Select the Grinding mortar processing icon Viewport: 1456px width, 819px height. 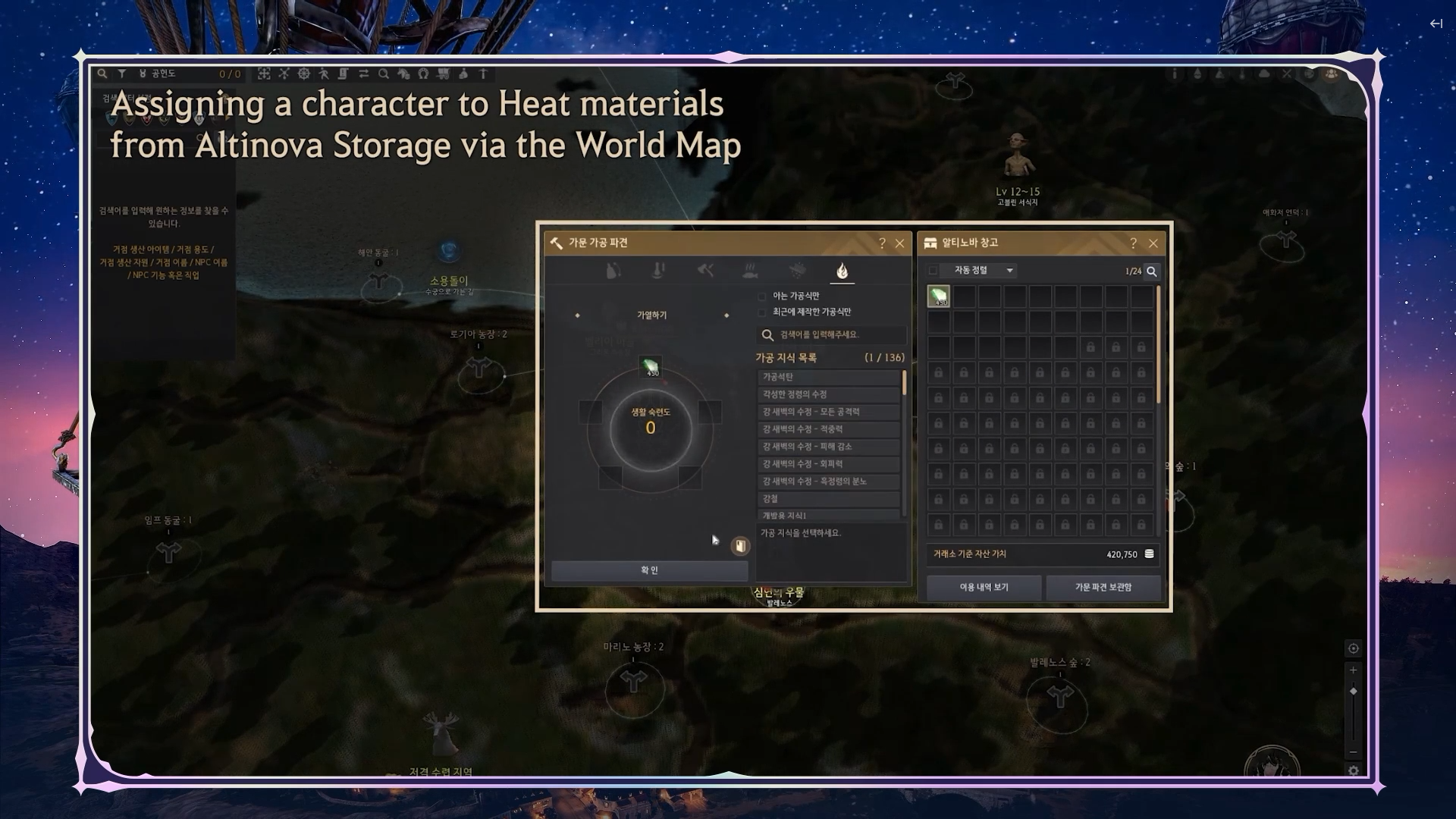[659, 270]
